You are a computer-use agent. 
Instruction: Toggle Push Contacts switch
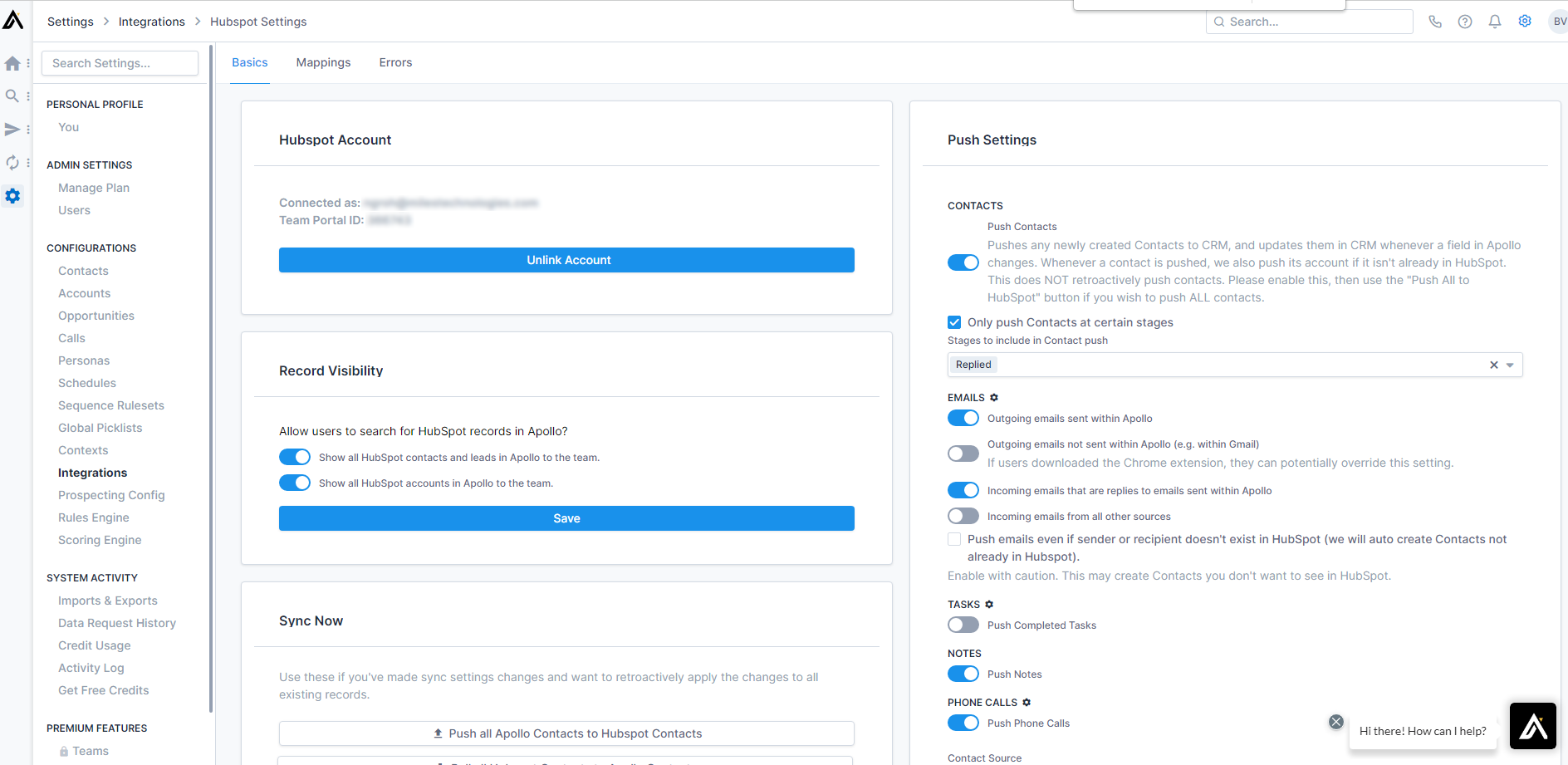963,262
